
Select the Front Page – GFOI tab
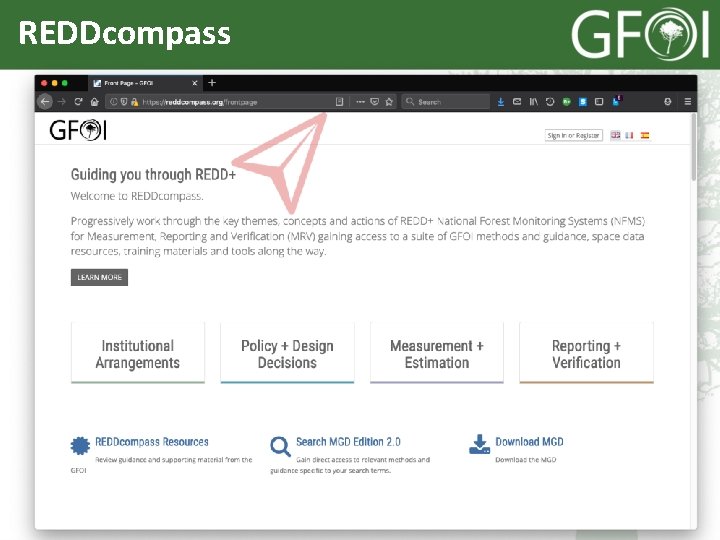coord(145,83)
